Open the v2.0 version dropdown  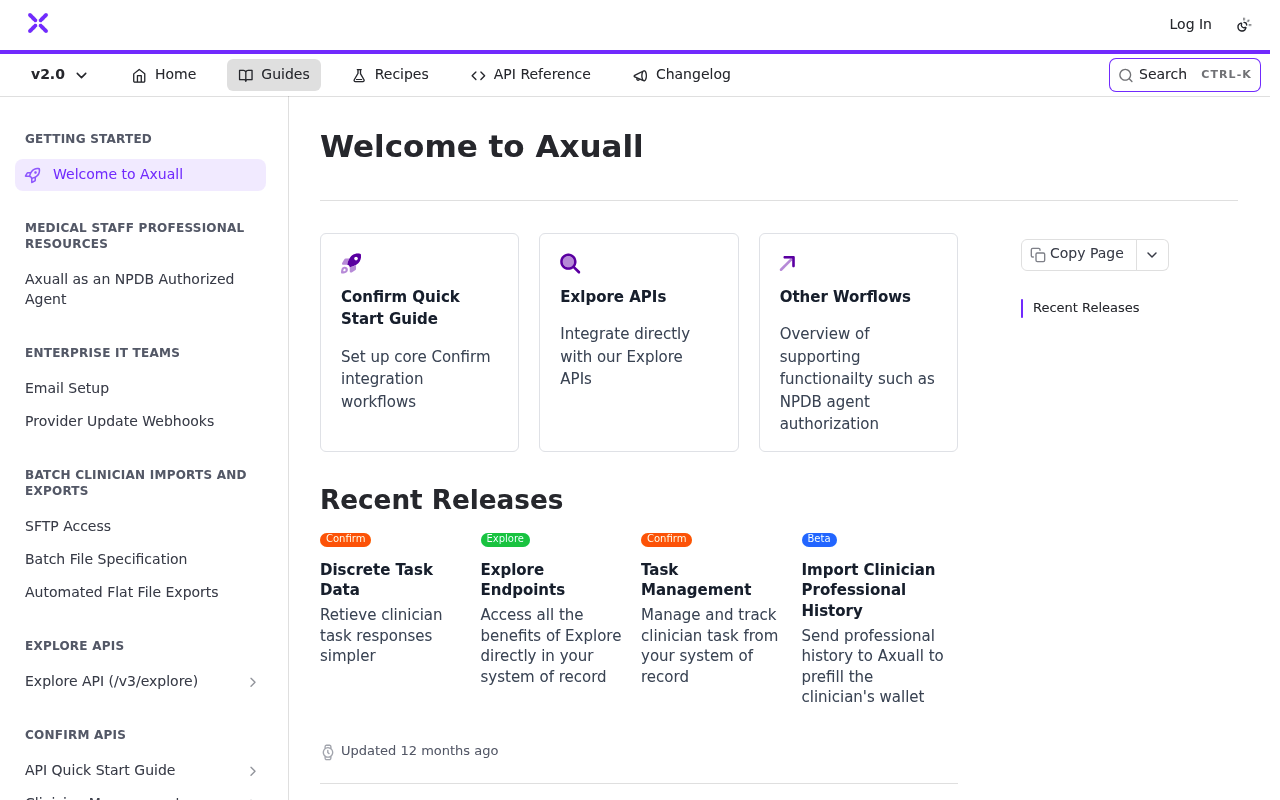59,75
